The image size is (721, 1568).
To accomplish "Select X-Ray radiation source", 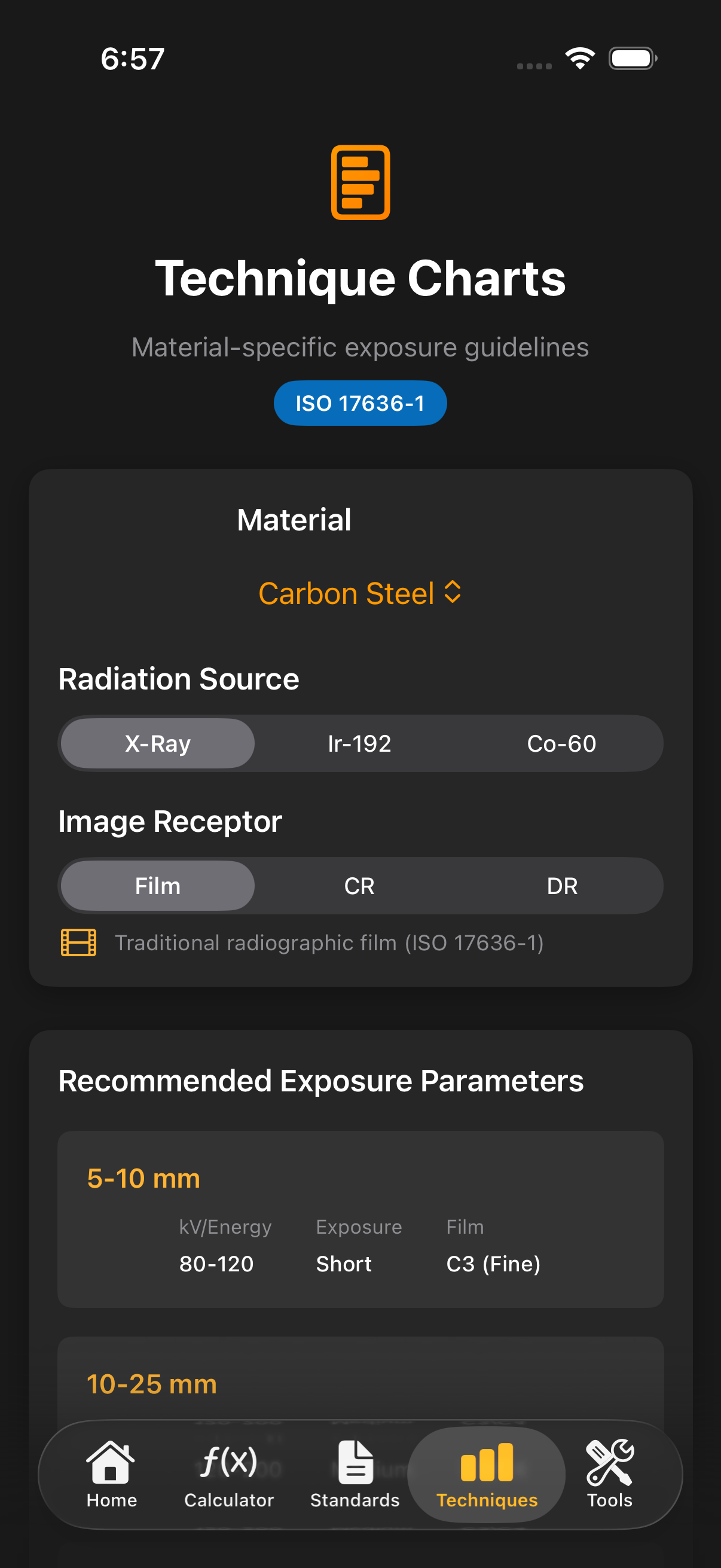I will click(x=158, y=743).
